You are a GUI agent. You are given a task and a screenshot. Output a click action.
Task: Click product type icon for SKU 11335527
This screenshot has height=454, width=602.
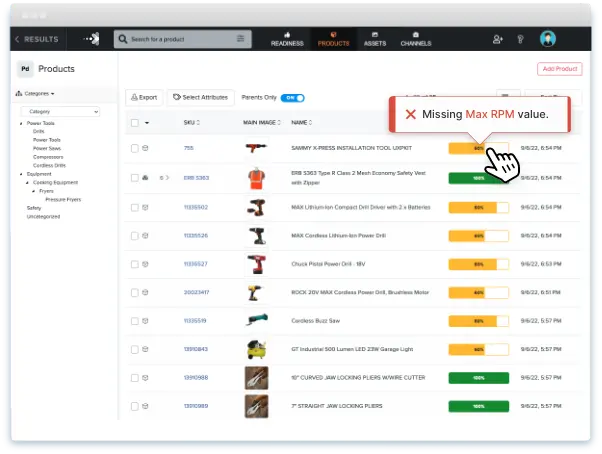pos(145,264)
